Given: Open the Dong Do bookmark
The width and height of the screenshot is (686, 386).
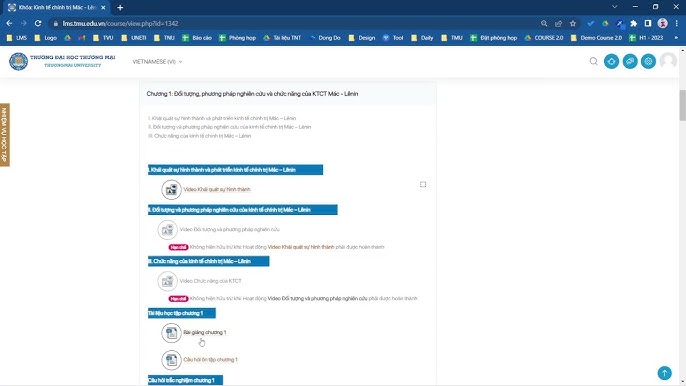Looking at the screenshot, I should [x=325, y=38].
